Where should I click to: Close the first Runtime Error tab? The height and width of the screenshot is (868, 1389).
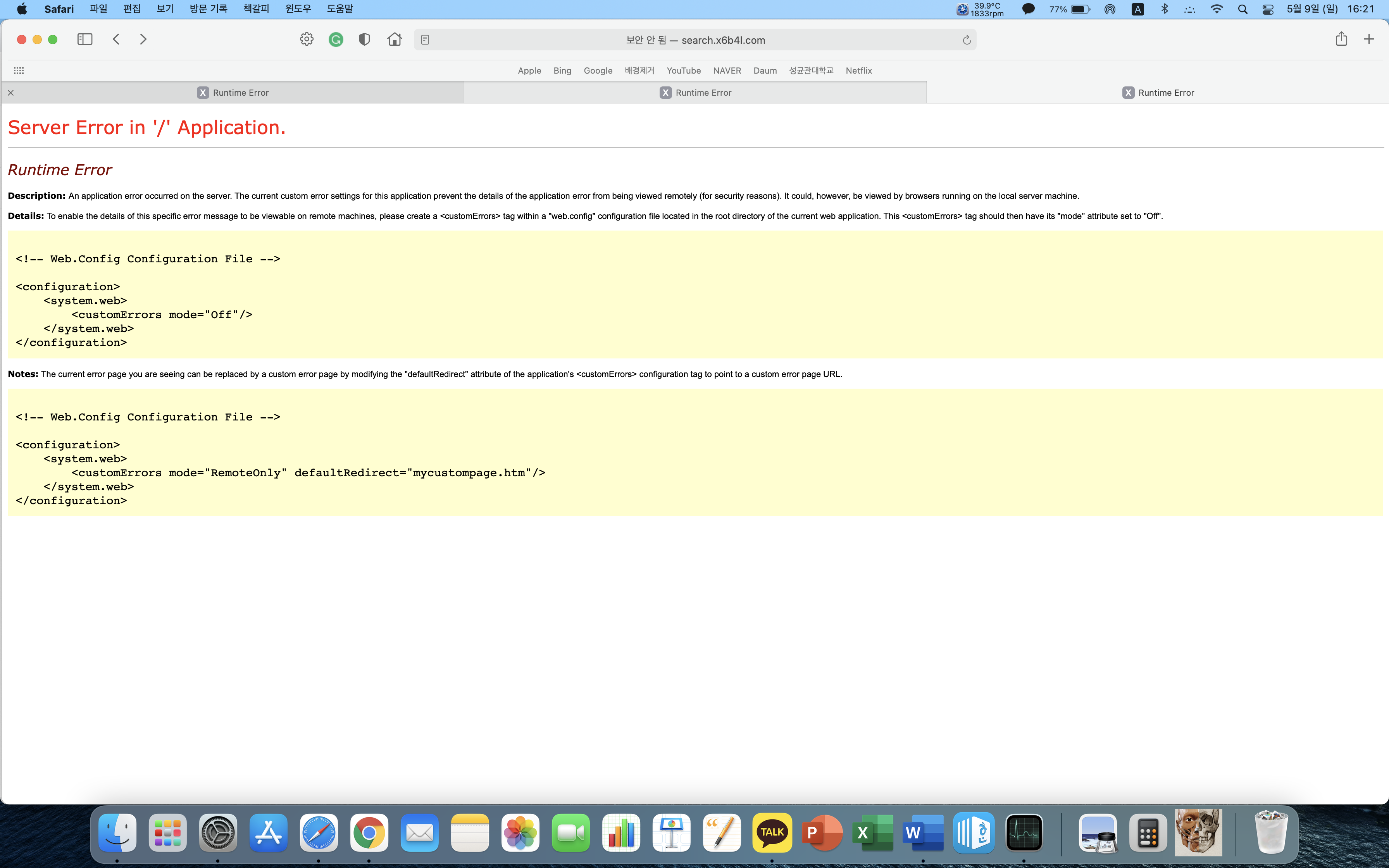click(x=11, y=93)
